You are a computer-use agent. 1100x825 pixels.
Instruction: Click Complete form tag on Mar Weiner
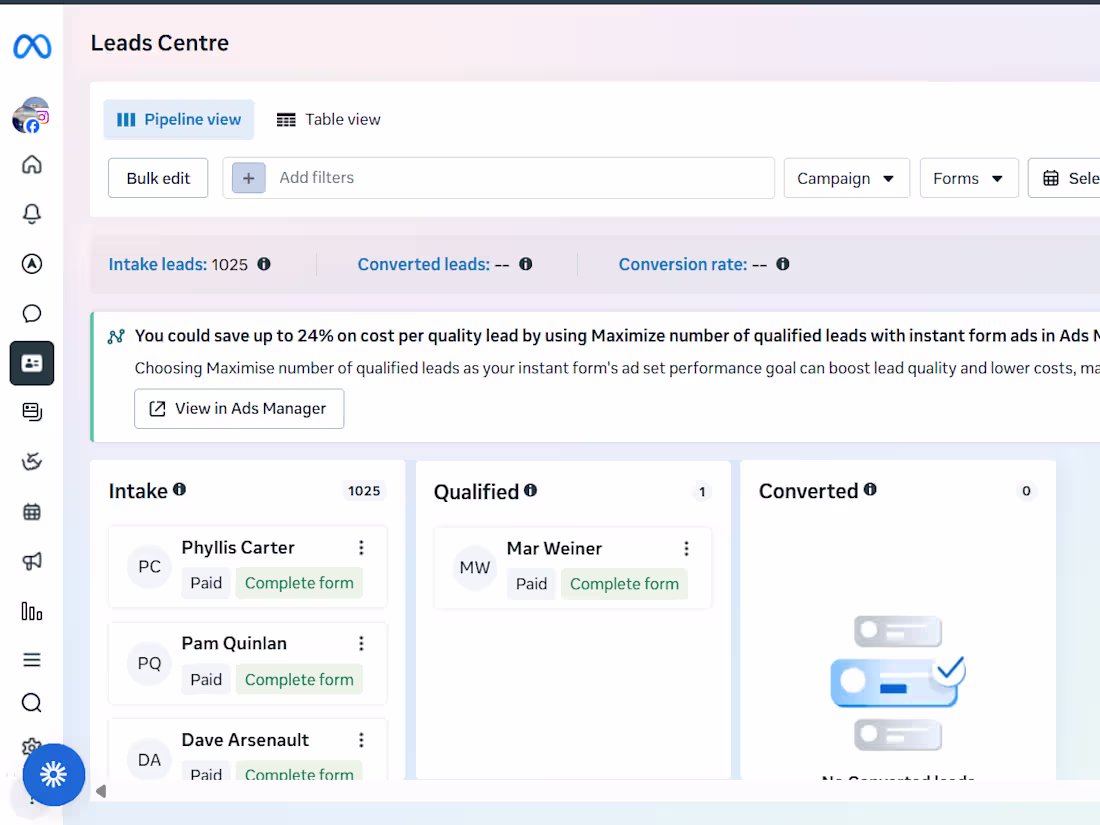click(624, 584)
